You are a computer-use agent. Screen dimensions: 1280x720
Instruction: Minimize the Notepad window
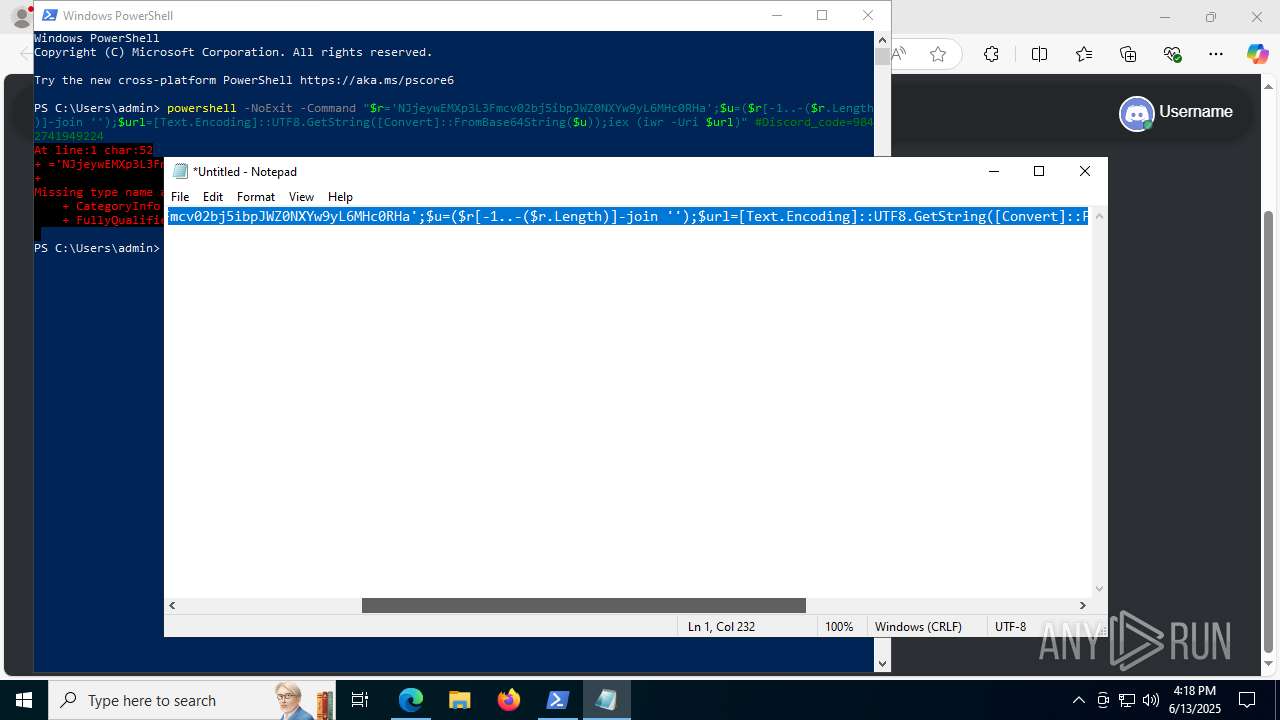click(993, 171)
